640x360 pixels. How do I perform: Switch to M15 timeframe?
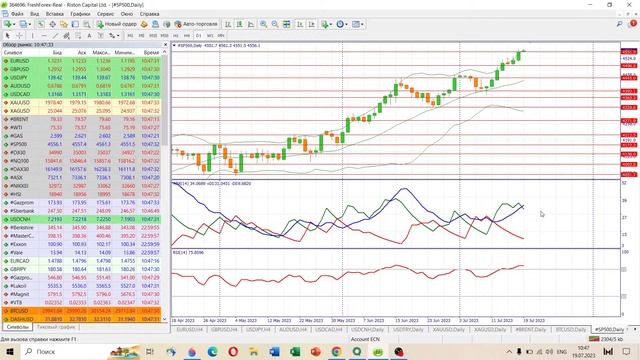tap(153, 36)
